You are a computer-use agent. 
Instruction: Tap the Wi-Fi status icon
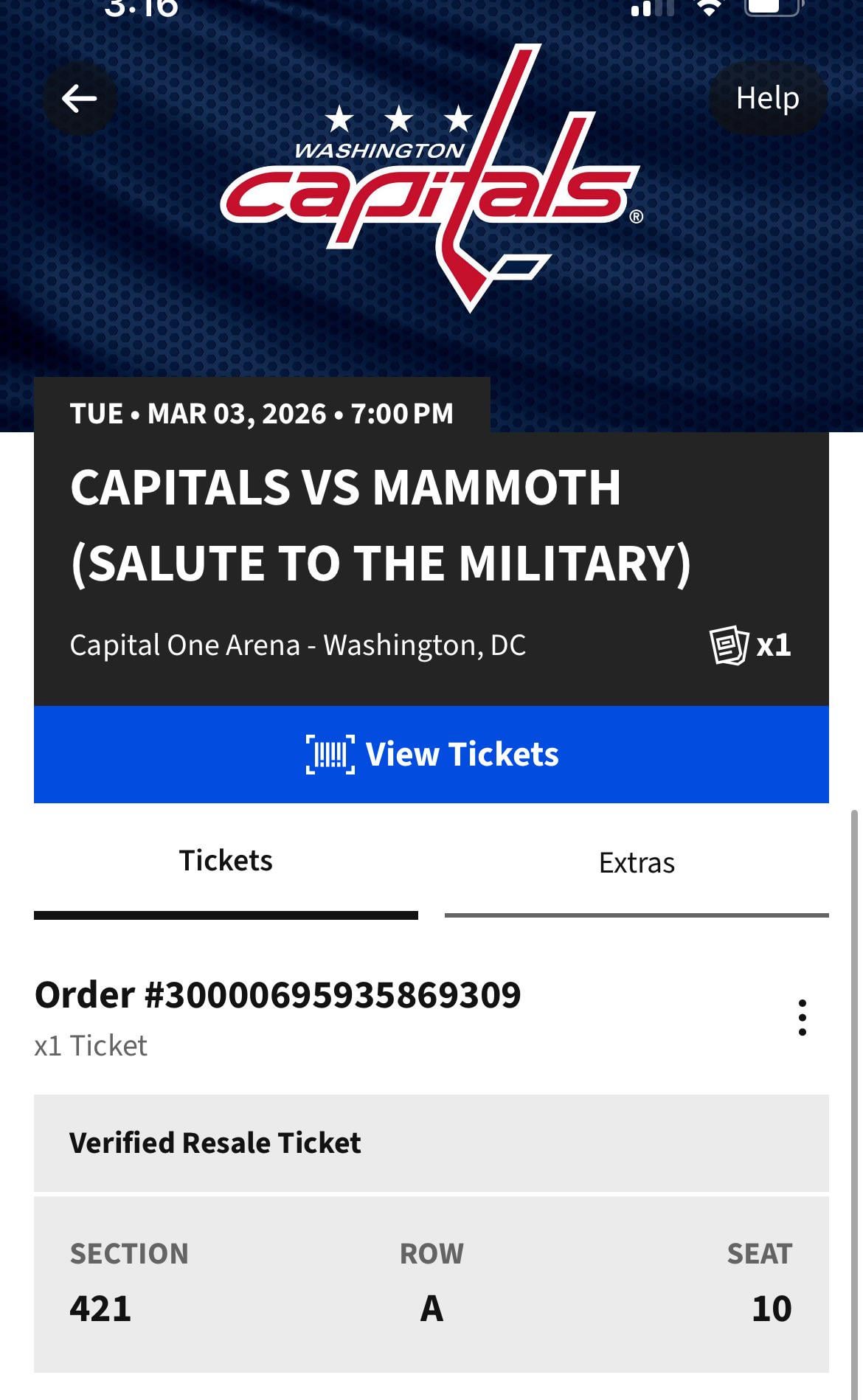[710, 7]
